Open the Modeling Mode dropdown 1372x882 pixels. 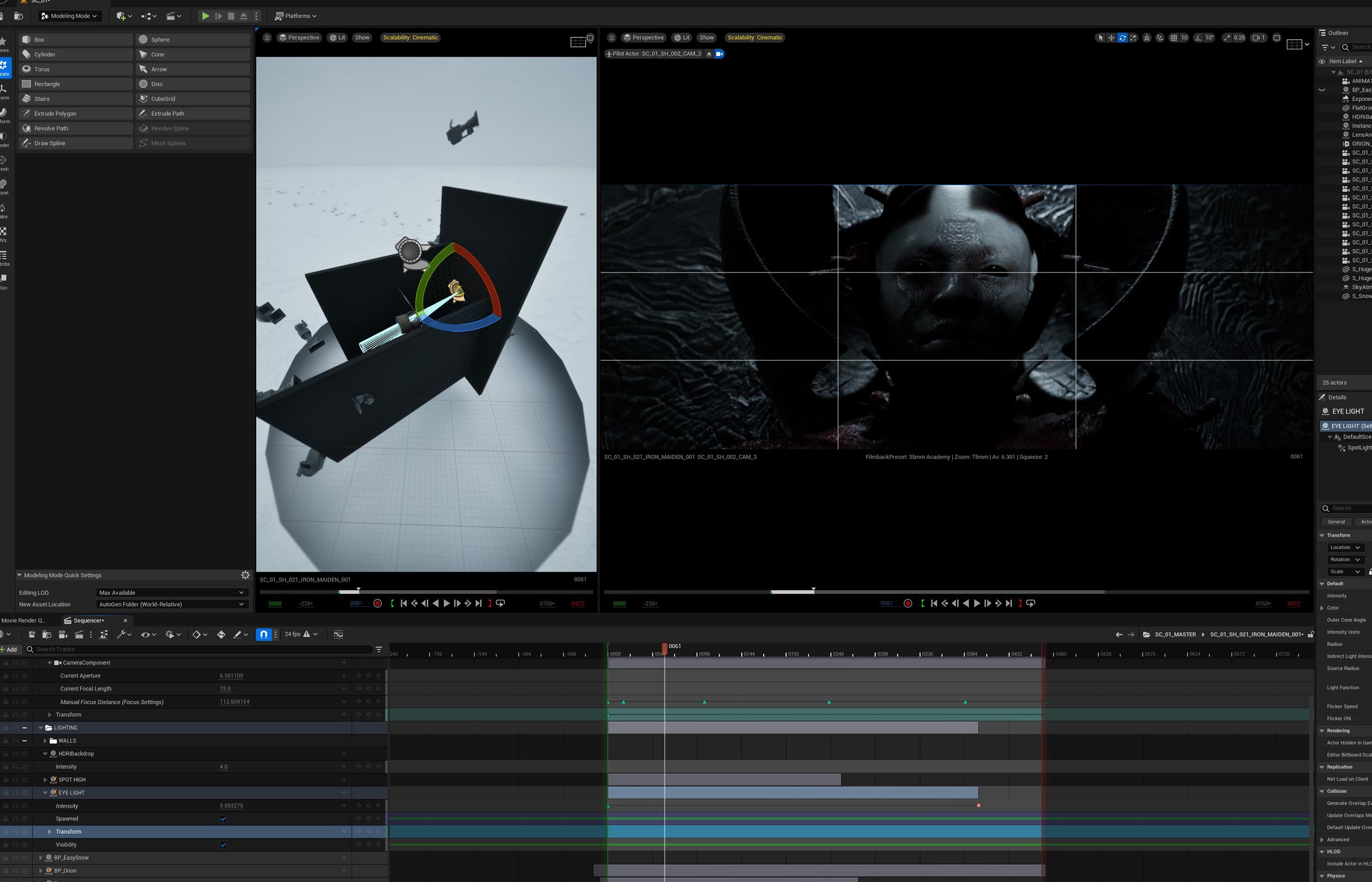point(70,16)
